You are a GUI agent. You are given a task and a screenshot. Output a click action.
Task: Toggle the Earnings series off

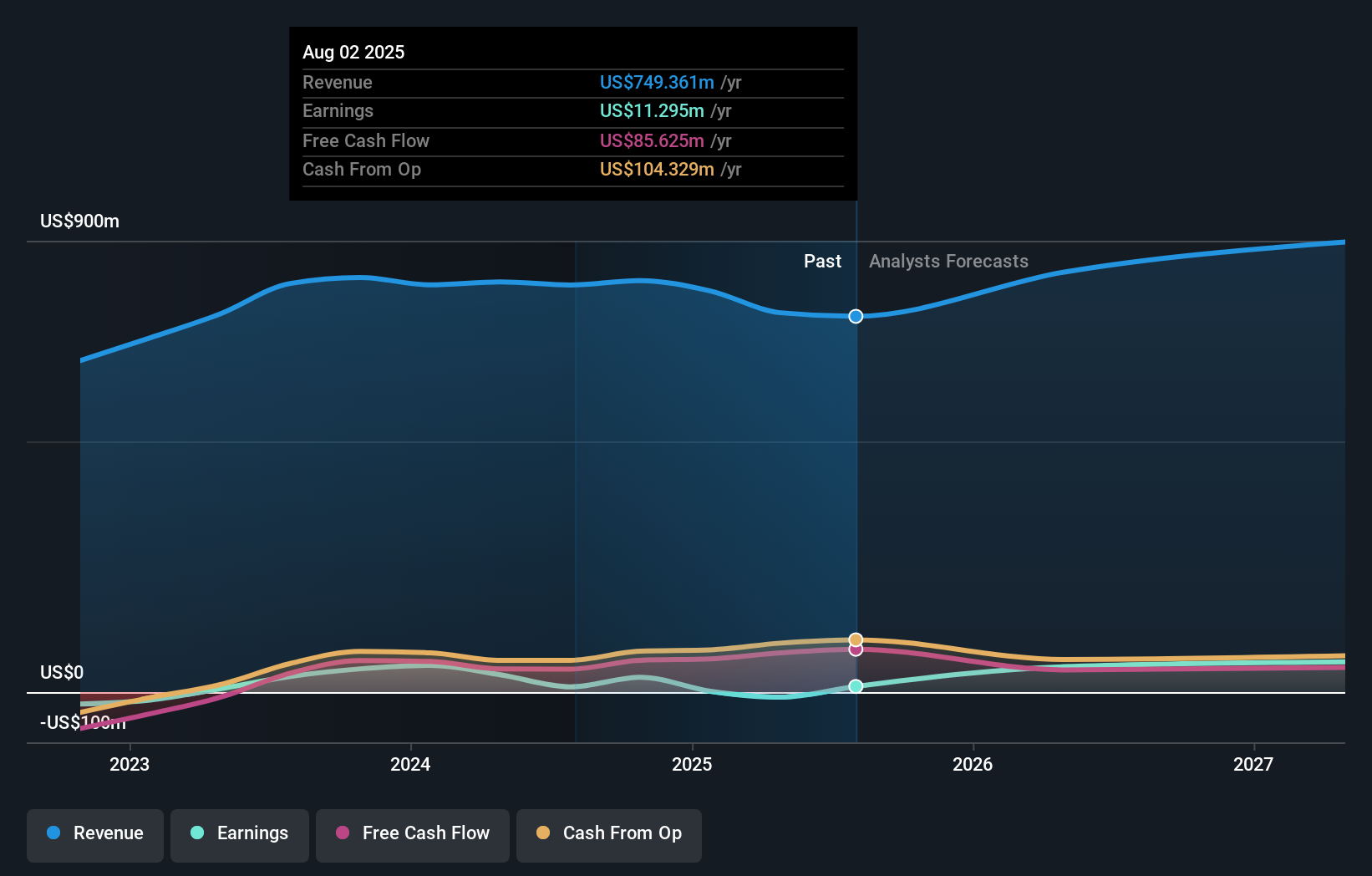(239, 833)
